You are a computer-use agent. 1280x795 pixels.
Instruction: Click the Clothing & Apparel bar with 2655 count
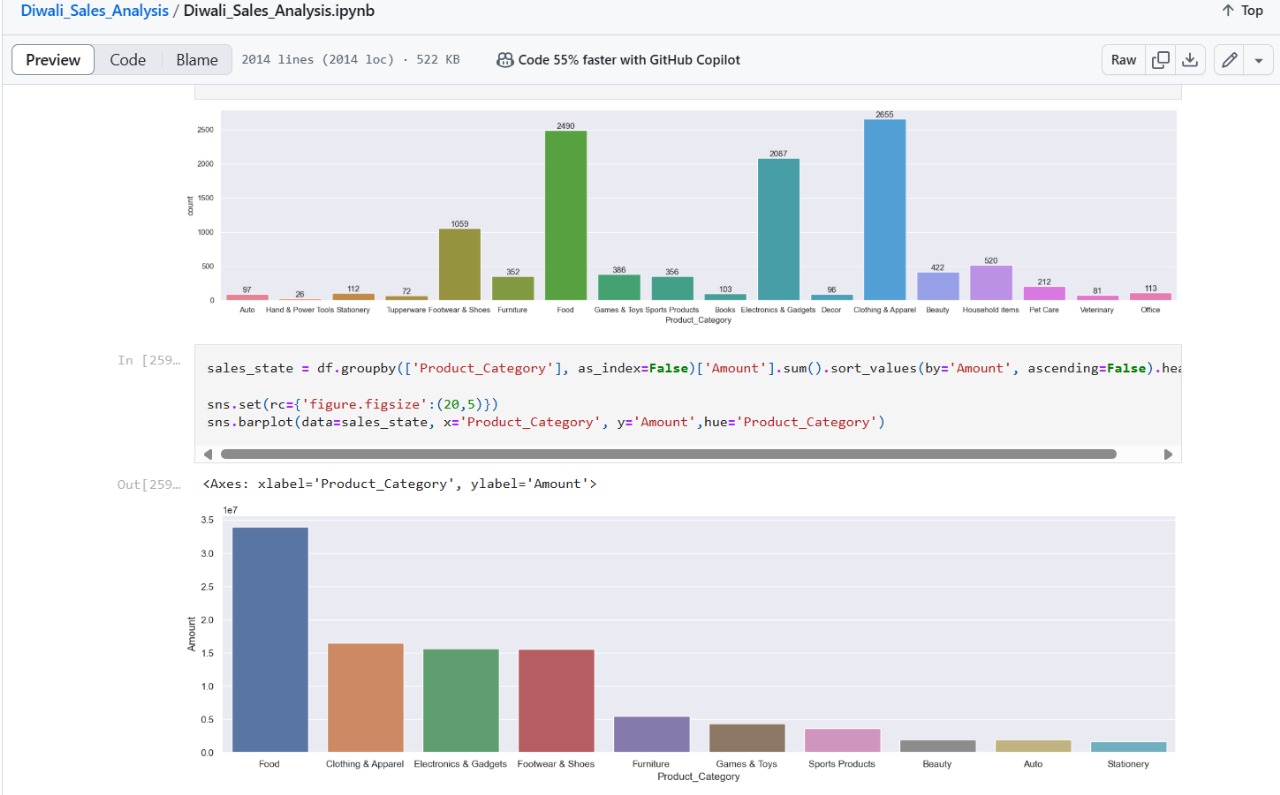click(x=884, y=210)
